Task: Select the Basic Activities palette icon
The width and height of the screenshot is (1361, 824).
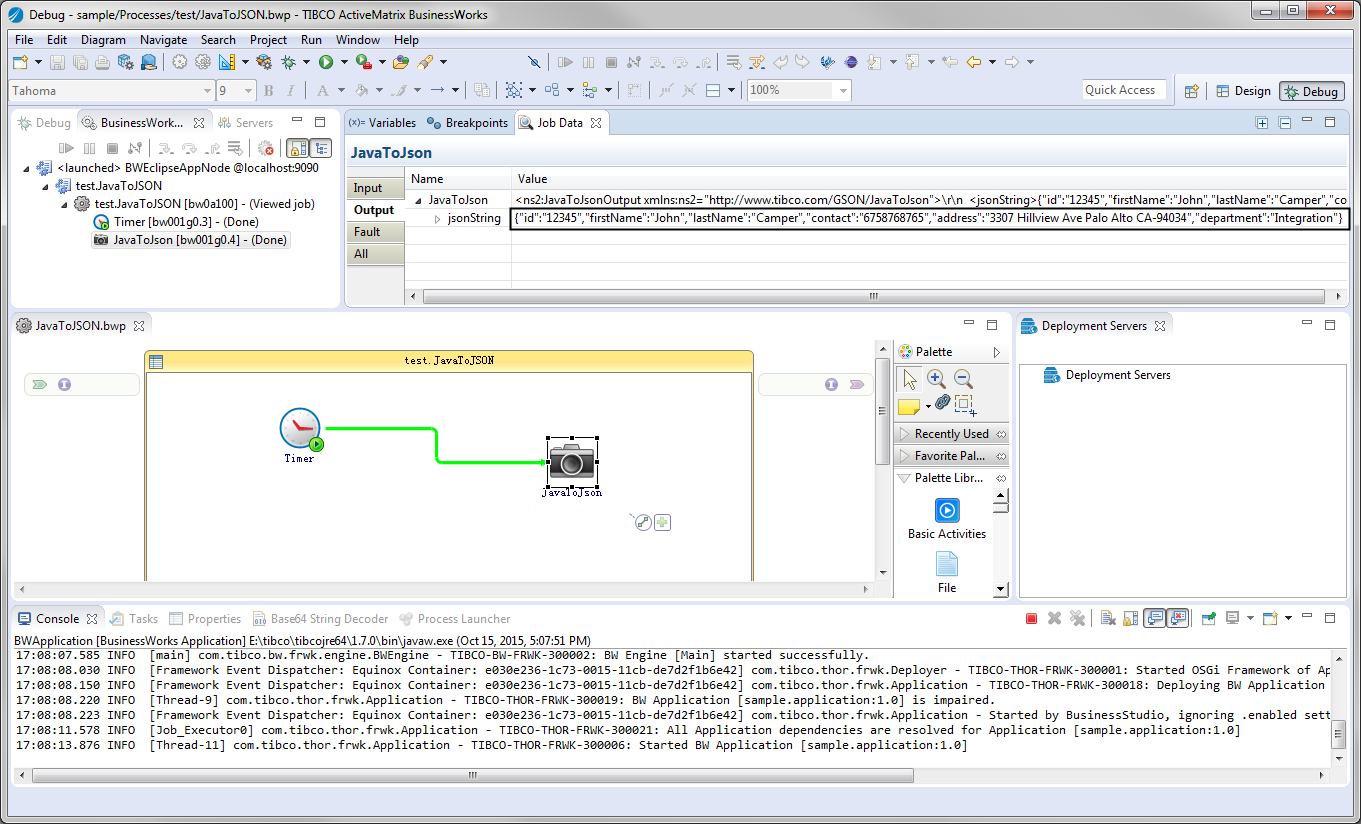Action: 946,511
